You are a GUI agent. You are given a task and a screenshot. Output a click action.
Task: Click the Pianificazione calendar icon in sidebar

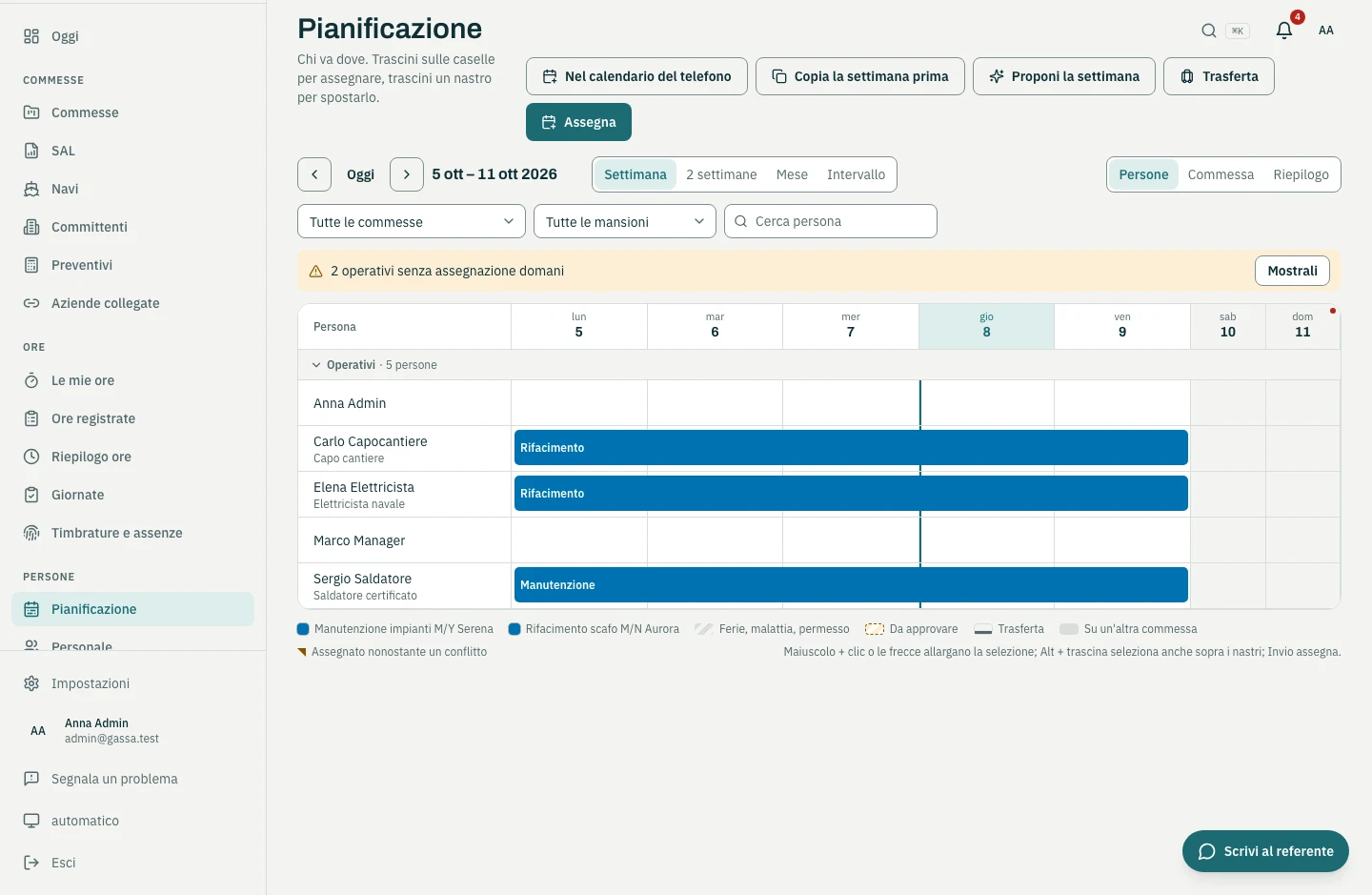(x=31, y=609)
